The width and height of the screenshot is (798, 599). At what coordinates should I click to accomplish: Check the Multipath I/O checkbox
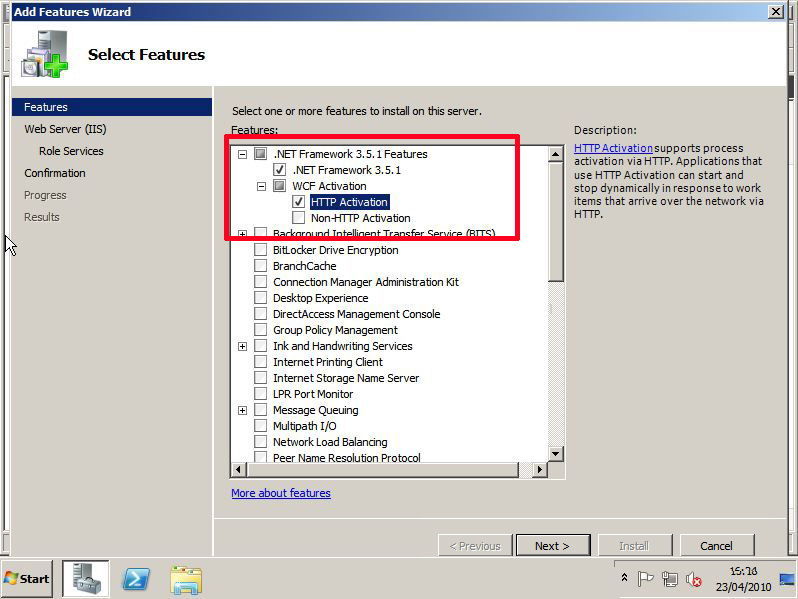pos(261,426)
